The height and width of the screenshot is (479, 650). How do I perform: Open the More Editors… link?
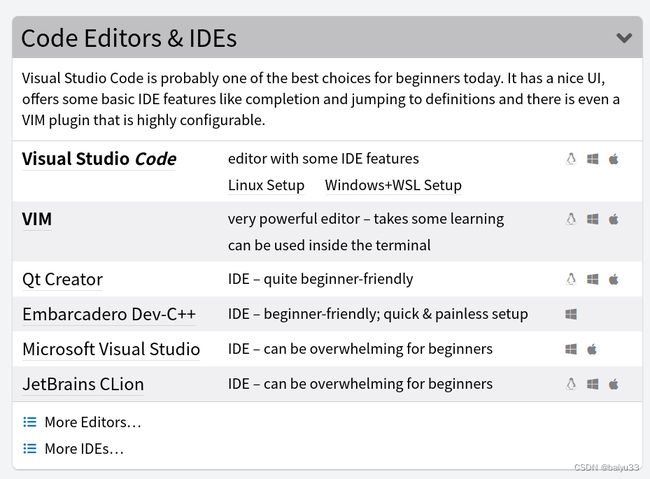(x=93, y=422)
